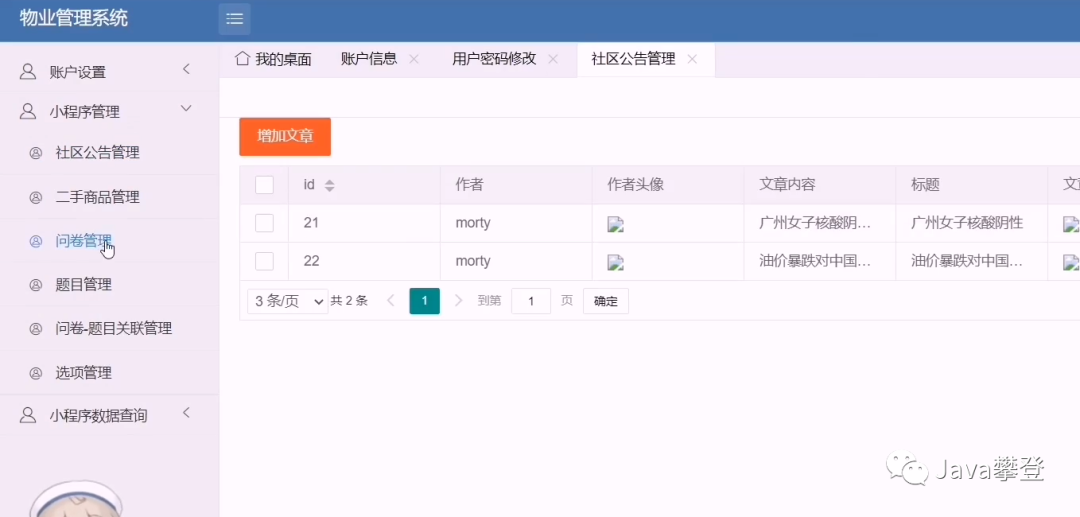Expand the 账户设置 menu chevron
Image resolution: width=1080 pixels, height=517 pixels.
(x=186, y=70)
